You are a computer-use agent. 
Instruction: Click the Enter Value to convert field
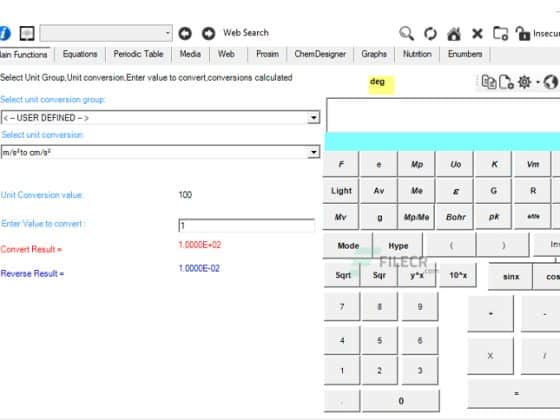247,226
